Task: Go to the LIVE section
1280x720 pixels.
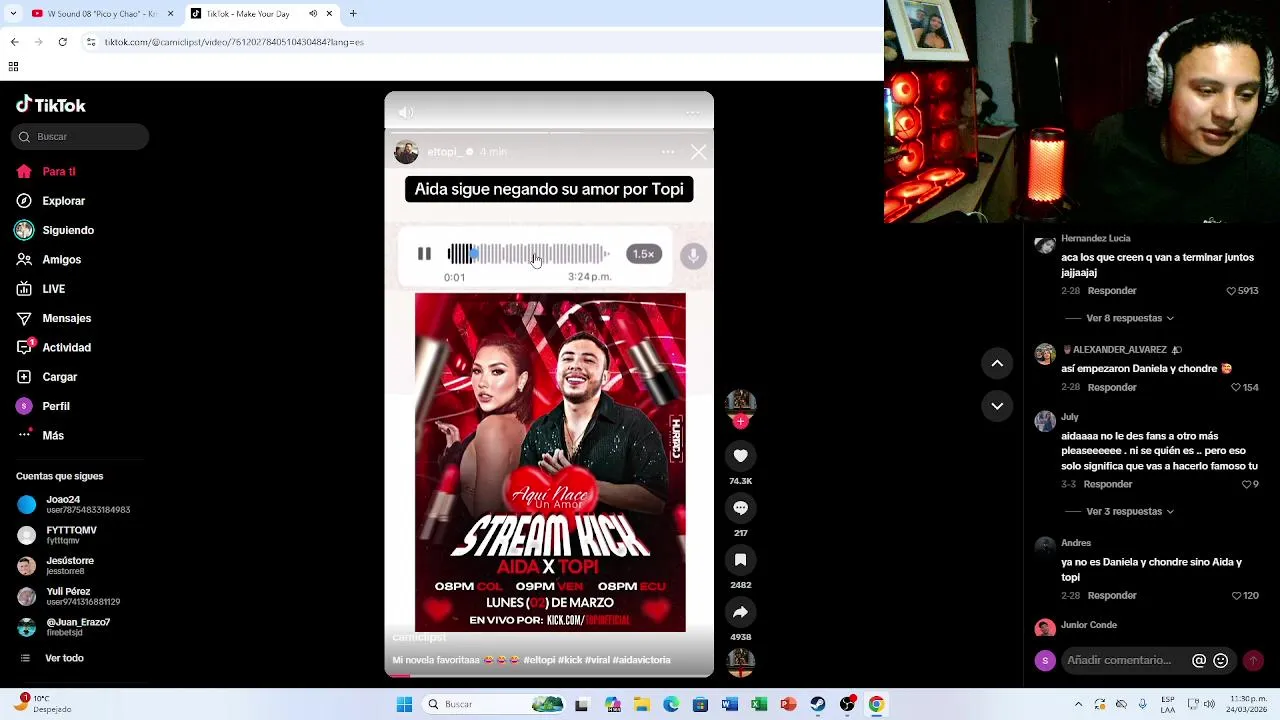Action: pos(40,289)
